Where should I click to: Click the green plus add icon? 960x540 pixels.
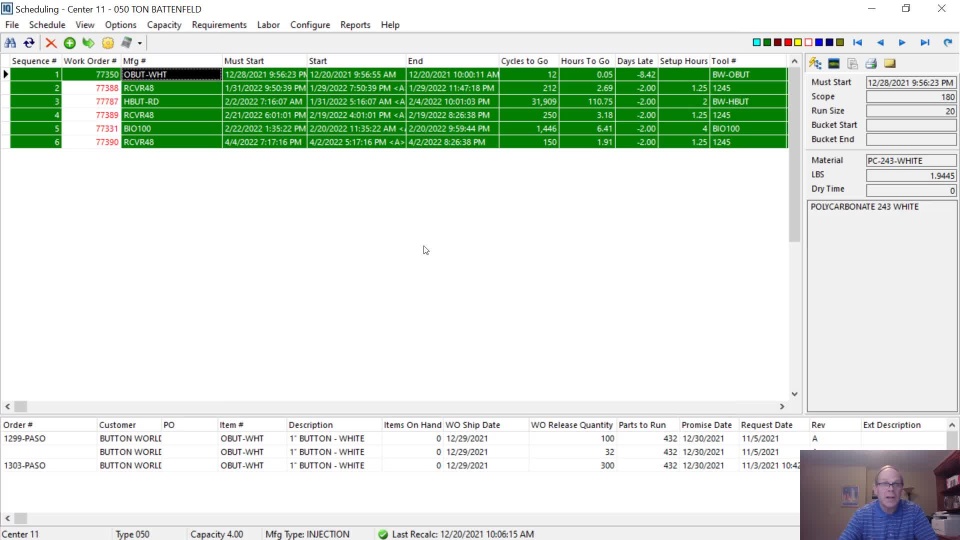(x=70, y=43)
